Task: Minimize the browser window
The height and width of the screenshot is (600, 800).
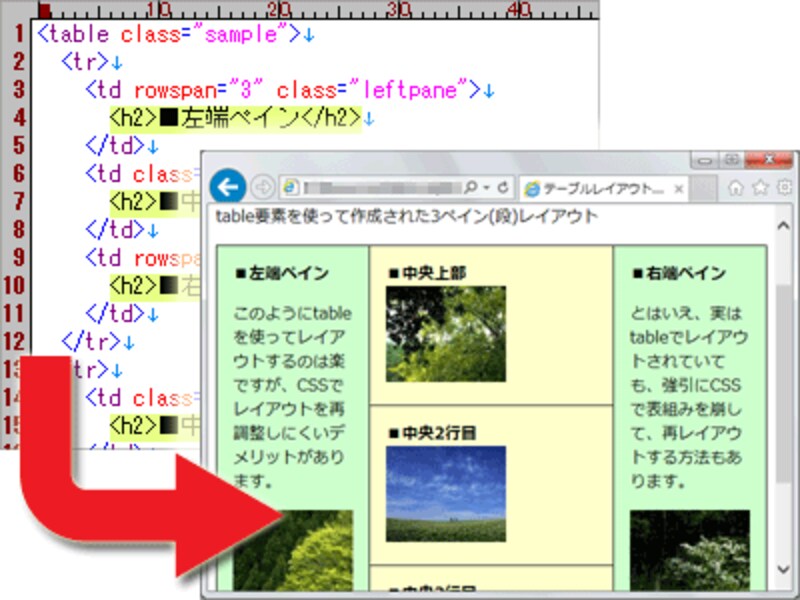Action: click(705, 161)
